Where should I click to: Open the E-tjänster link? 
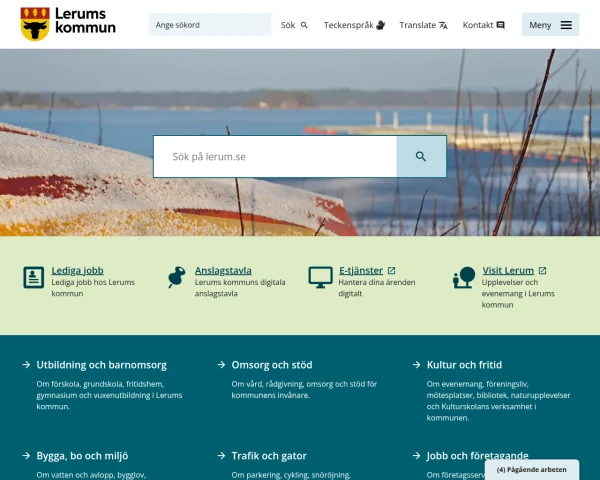[x=361, y=270]
